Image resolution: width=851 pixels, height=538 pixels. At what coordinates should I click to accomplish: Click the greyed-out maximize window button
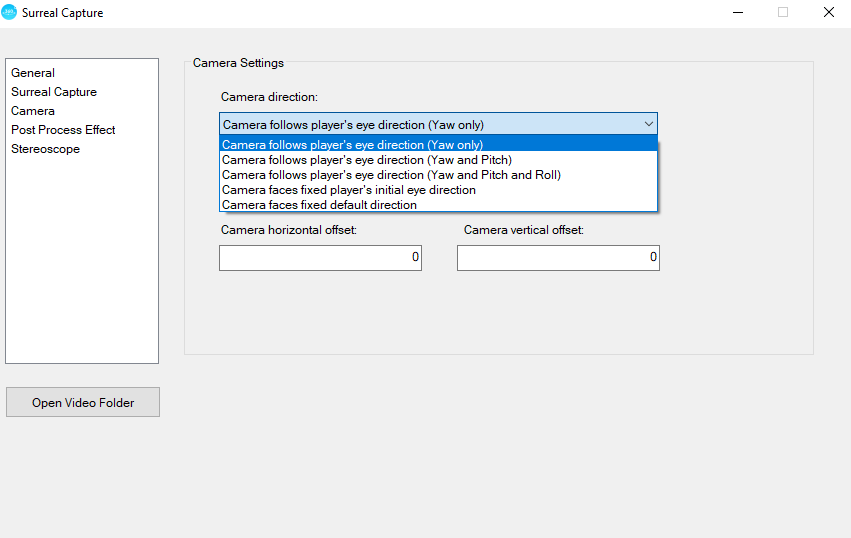pos(783,13)
